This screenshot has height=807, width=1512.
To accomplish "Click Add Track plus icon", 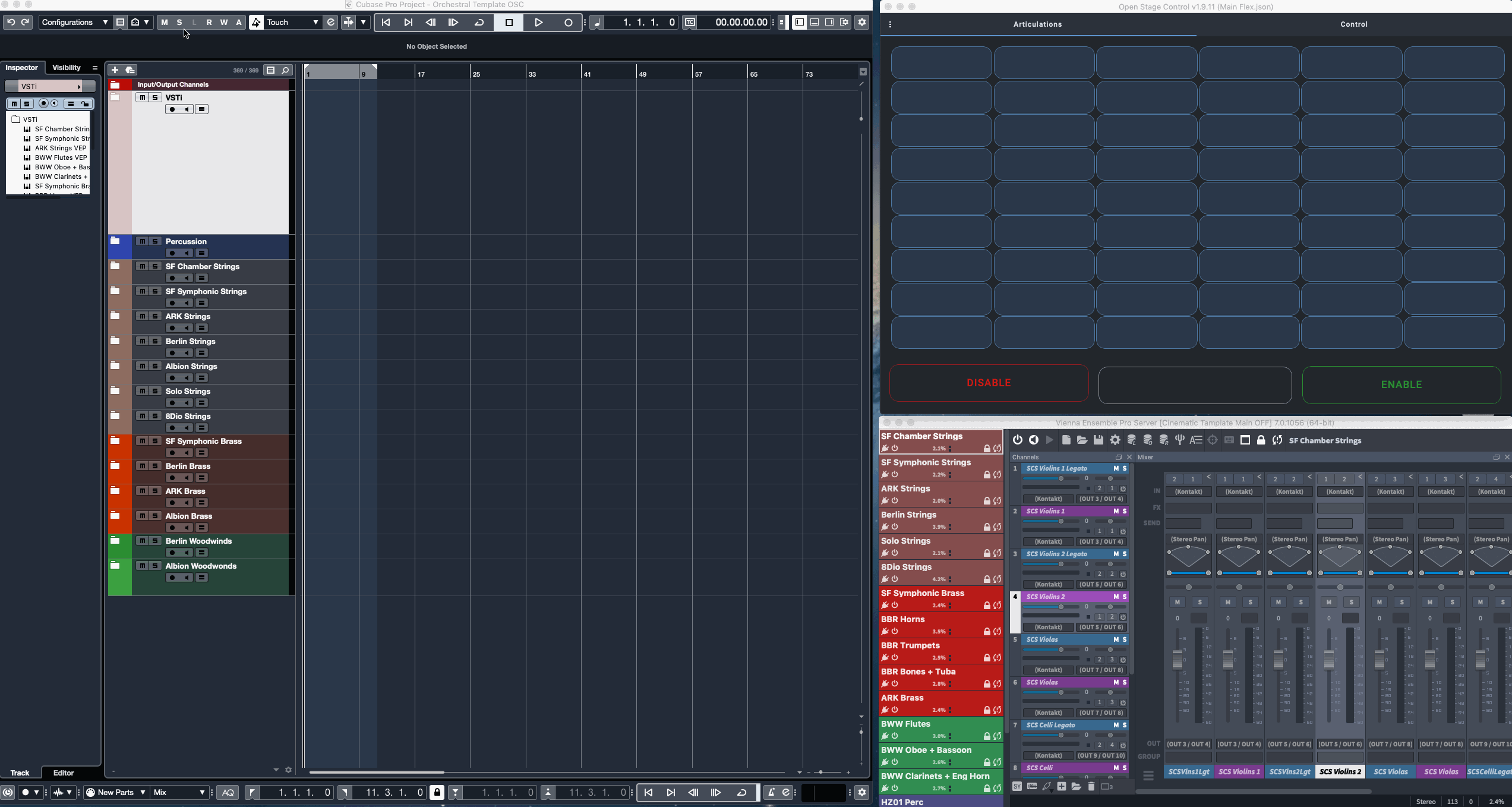I will tap(115, 70).
